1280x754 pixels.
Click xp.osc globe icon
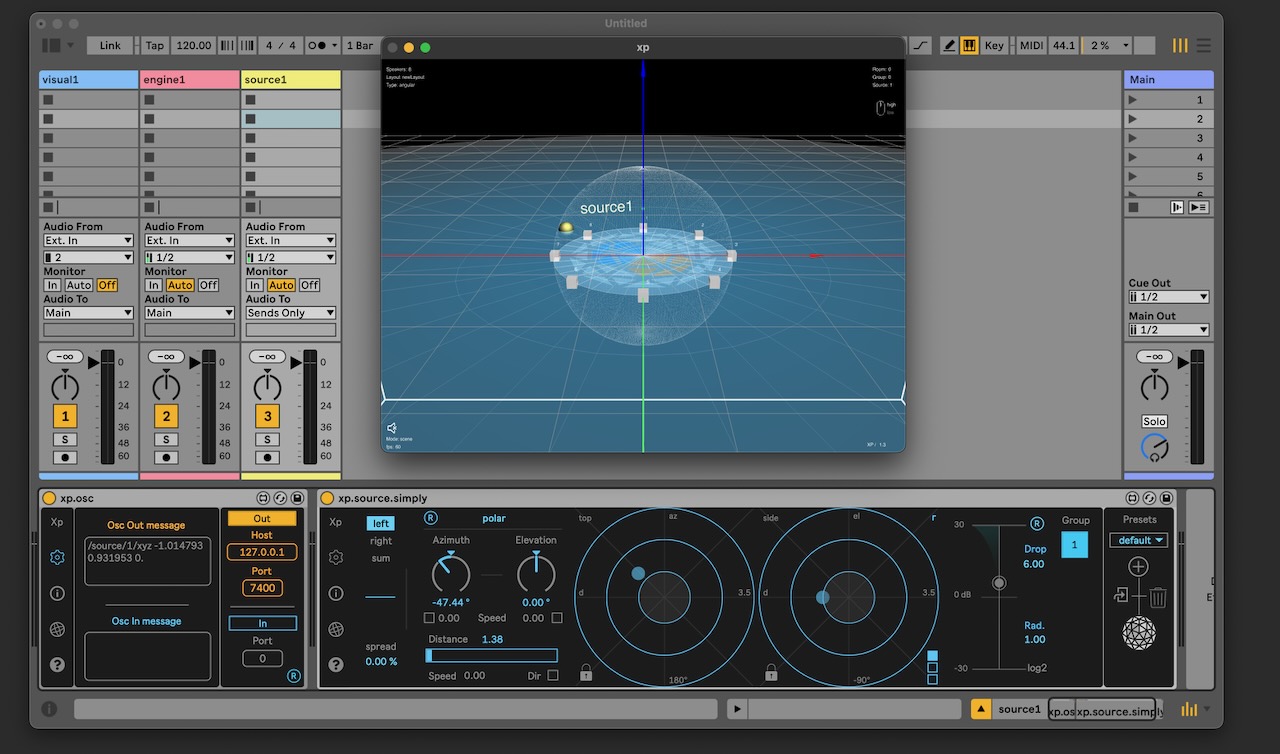tap(57, 629)
